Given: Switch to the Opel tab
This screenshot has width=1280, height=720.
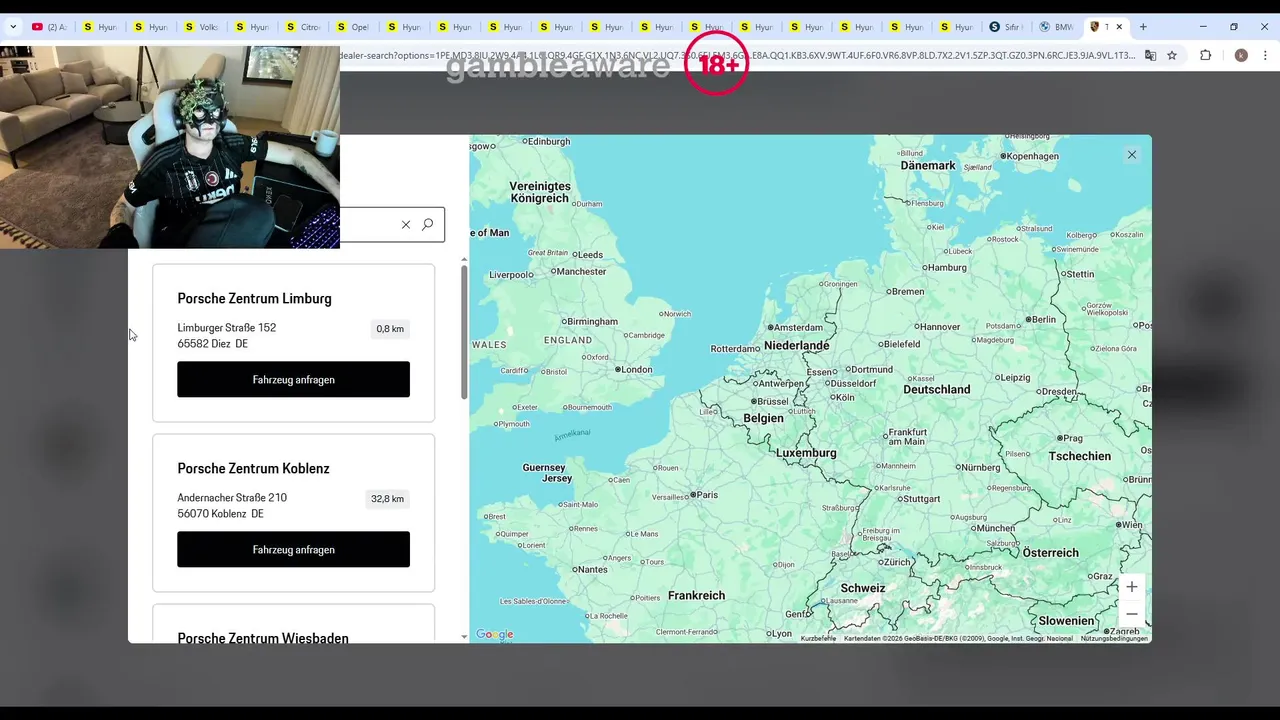Looking at the screenshot, I should pyautogui.click(x=354, y=27).
